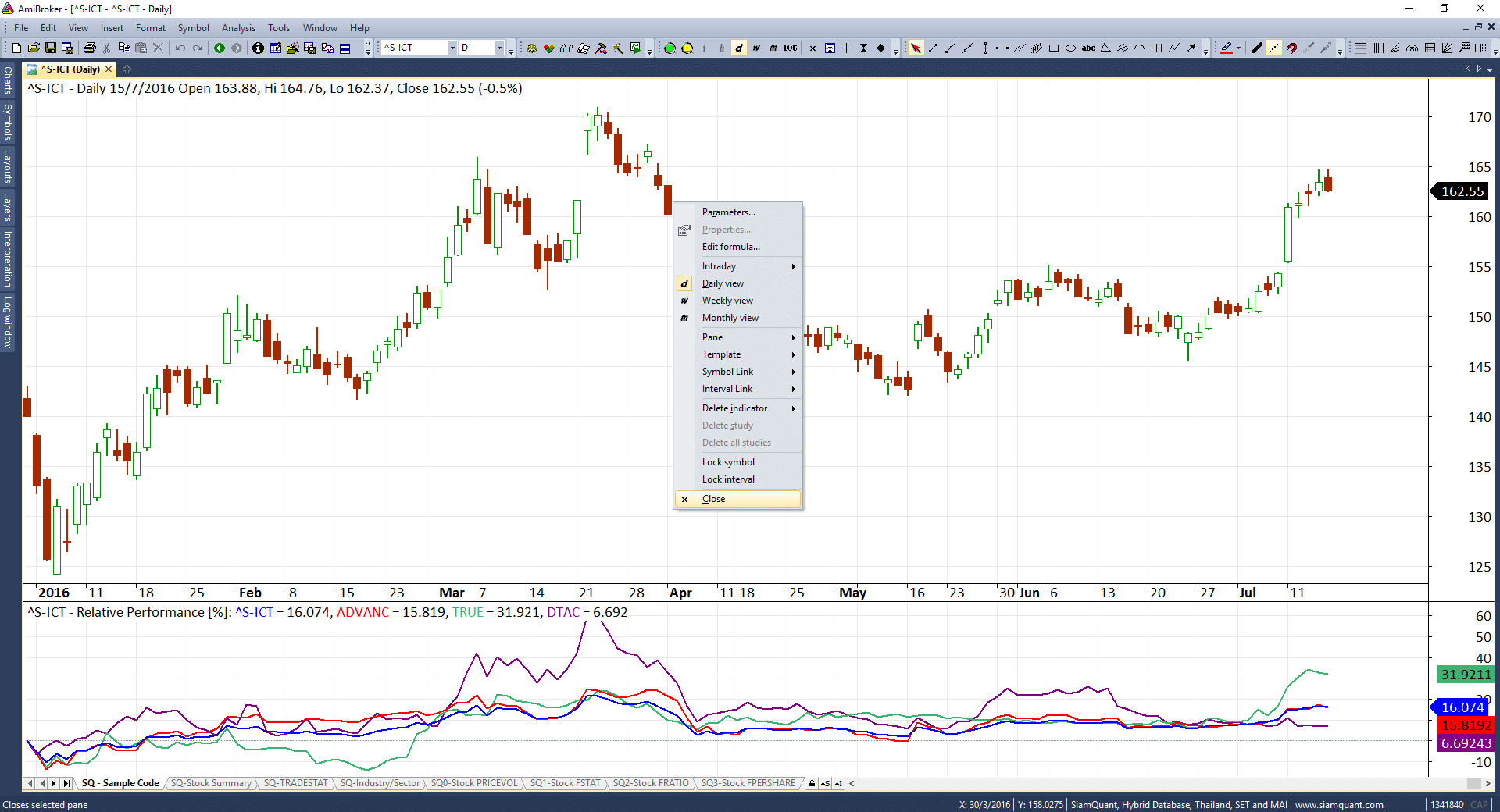Click the Print toolbar icon

[90, 48]
